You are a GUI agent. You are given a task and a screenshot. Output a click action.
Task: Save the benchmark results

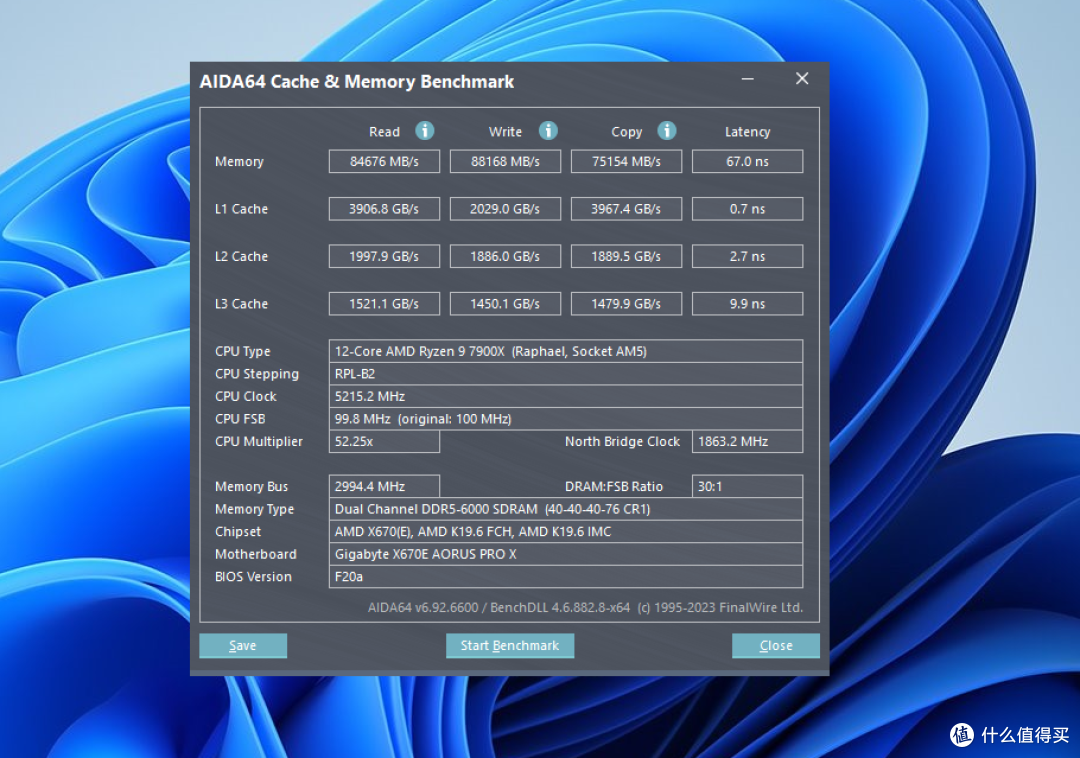click(242, 646)
